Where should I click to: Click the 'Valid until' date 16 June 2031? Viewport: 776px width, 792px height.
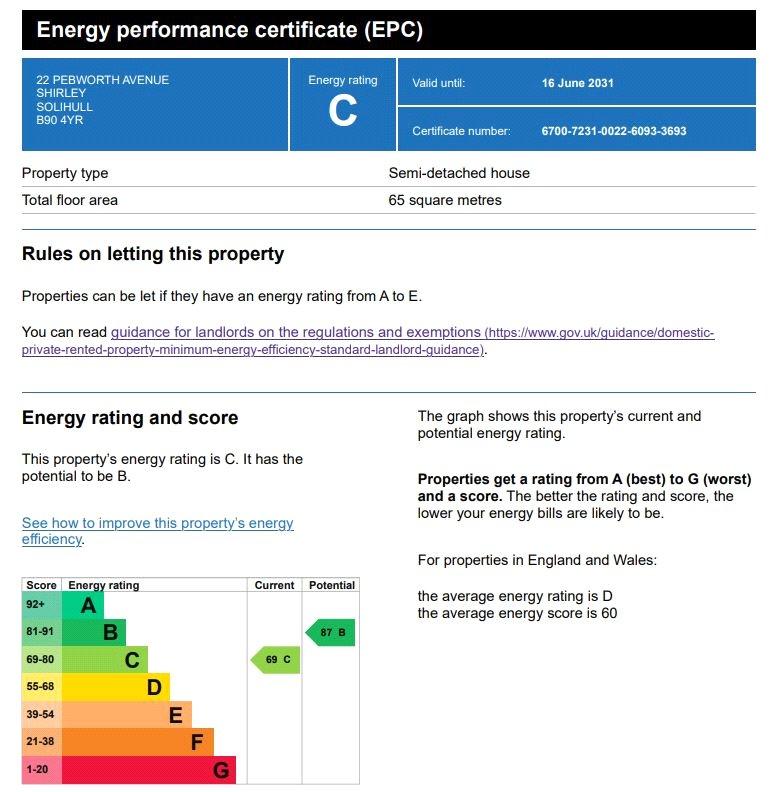click(x=577, y=83)
